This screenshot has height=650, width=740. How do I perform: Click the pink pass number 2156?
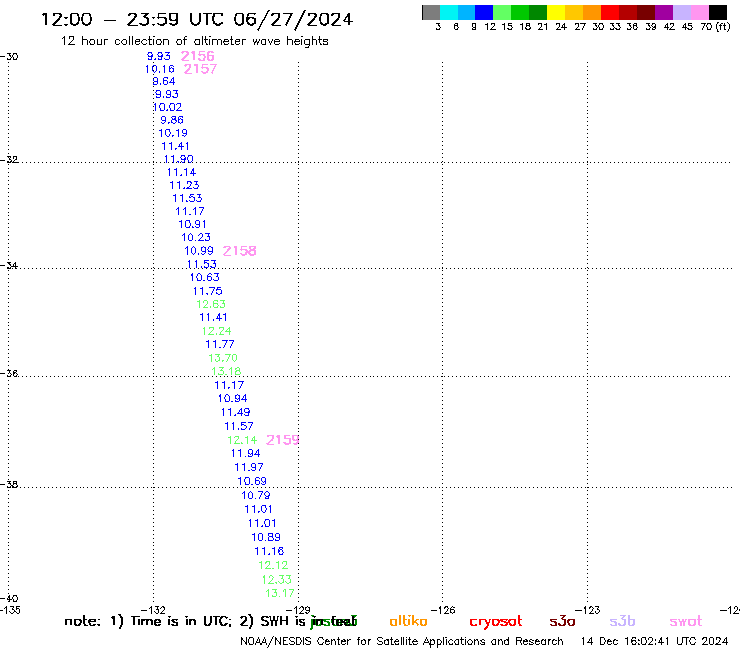[198, 56]
